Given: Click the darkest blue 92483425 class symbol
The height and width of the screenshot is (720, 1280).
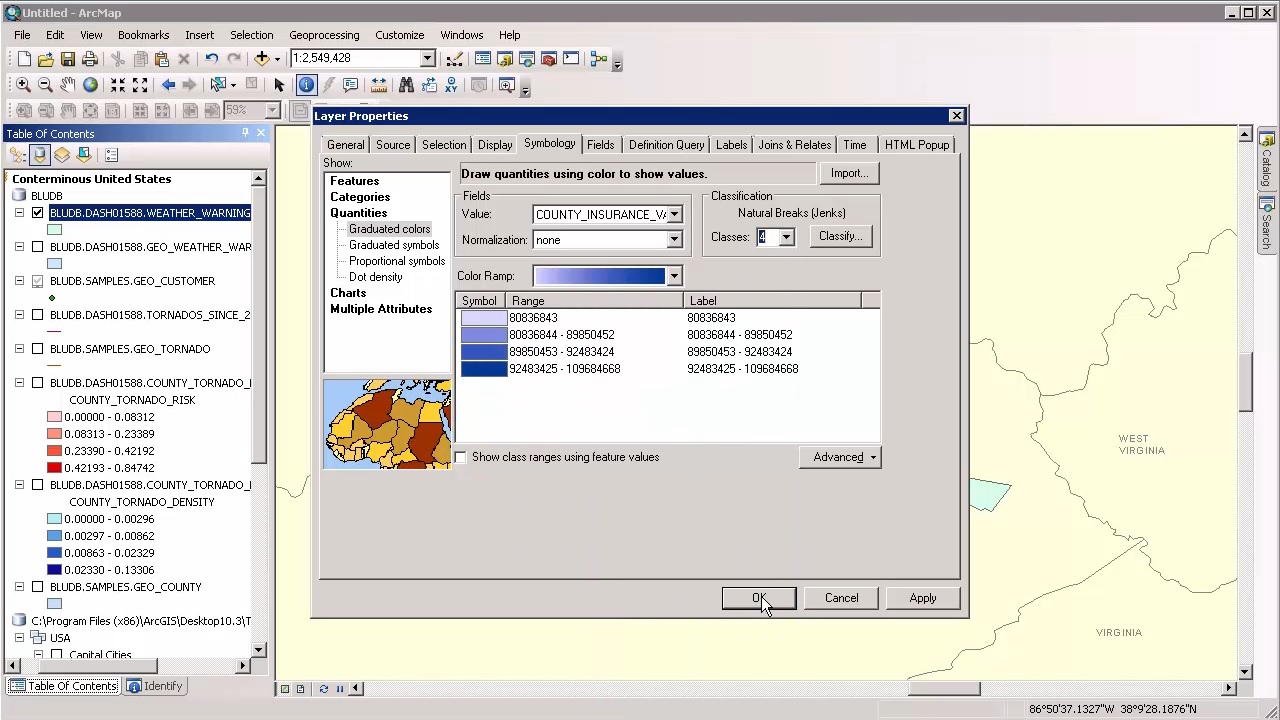Looking at the screenshot, I should (x=484, y=369).
